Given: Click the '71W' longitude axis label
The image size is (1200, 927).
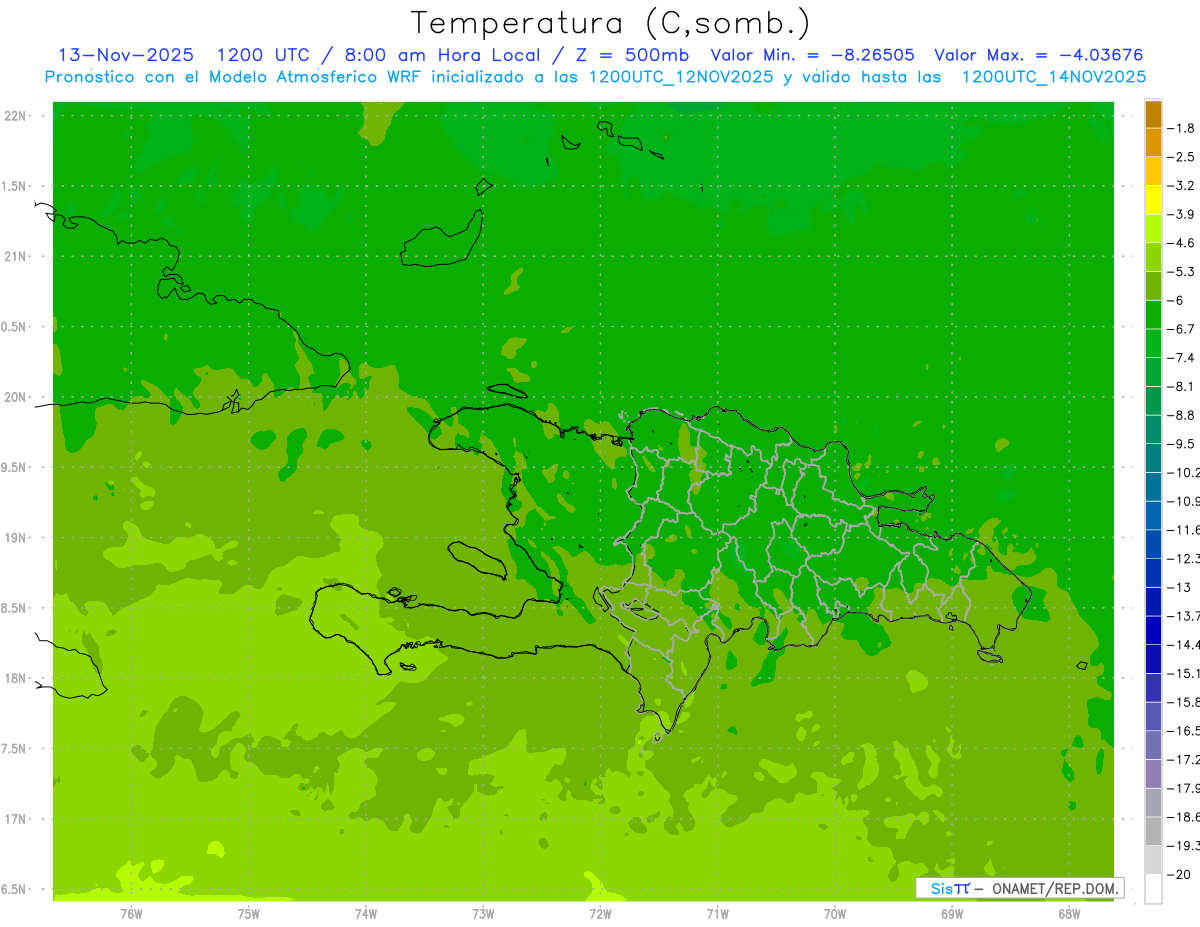Looking at the screenshot, I should 717,914.
